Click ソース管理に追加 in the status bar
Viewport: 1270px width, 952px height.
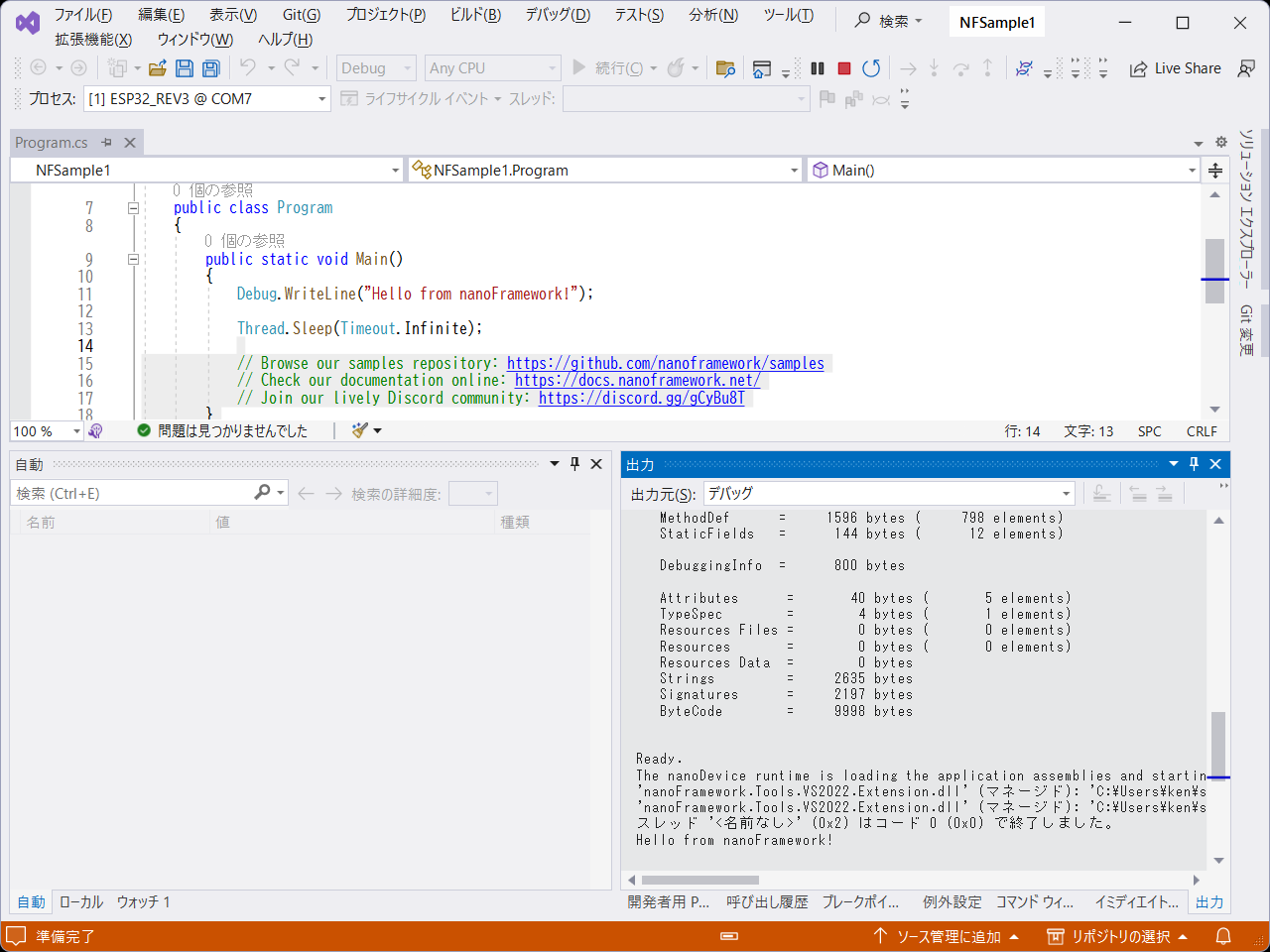pyautogui.click(x=946, y=936)
